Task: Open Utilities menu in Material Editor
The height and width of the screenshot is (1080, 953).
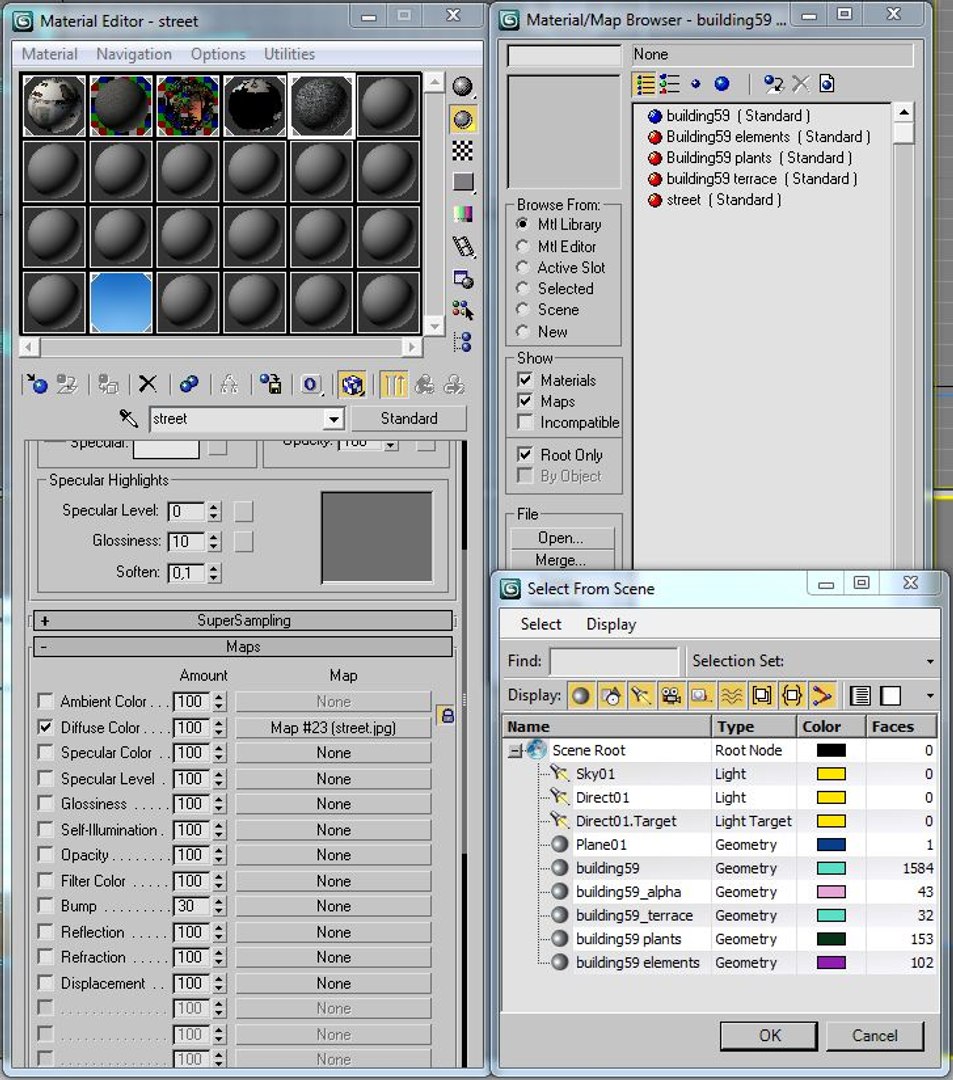Action: click(289, 54)
